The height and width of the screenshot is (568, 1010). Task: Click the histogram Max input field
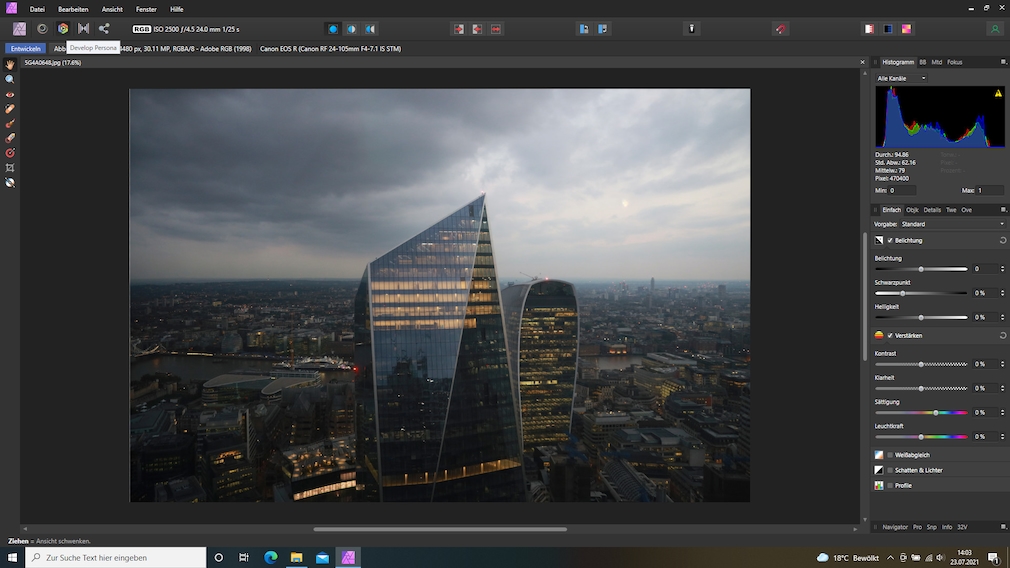tap(990, 190)
